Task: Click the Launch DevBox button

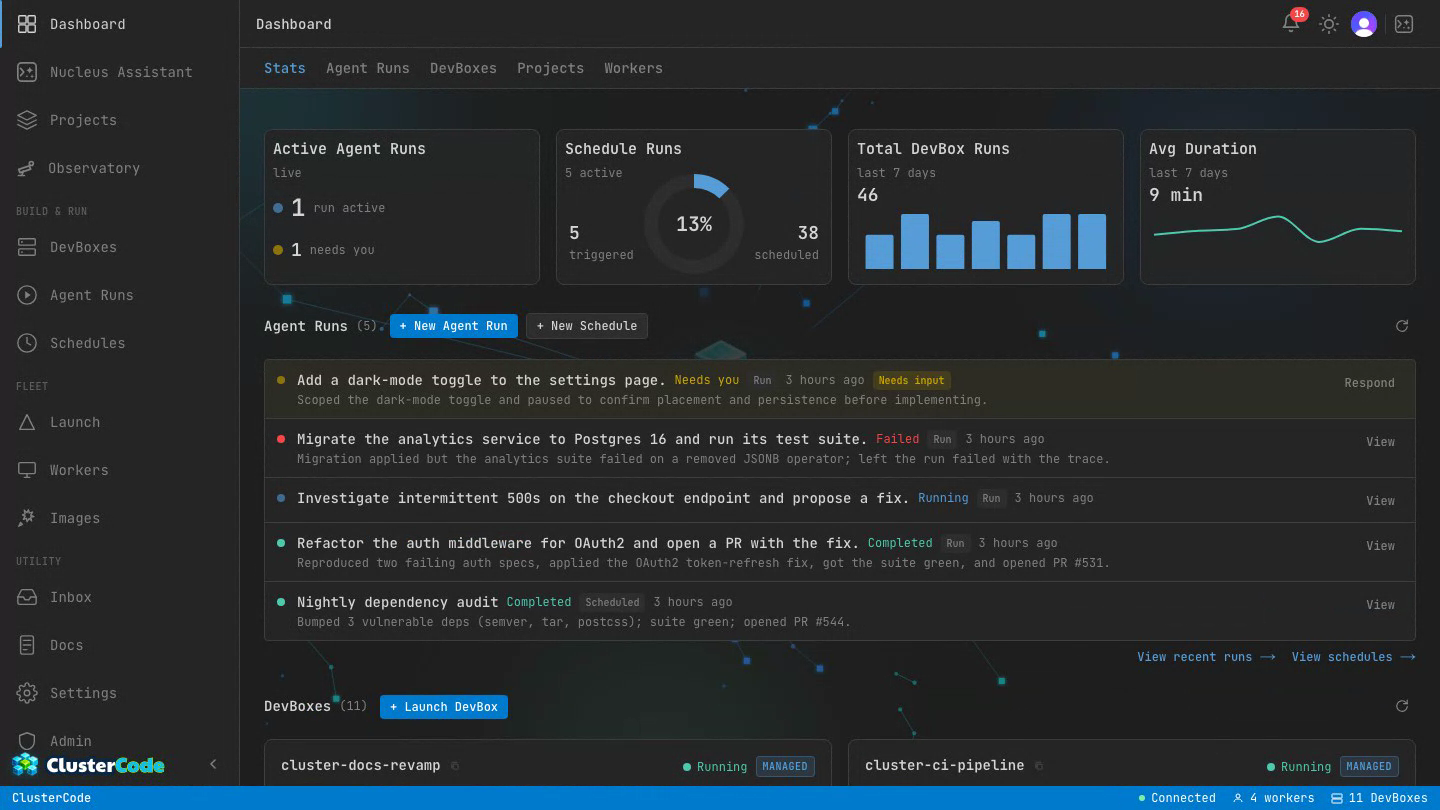Action: 444,707
